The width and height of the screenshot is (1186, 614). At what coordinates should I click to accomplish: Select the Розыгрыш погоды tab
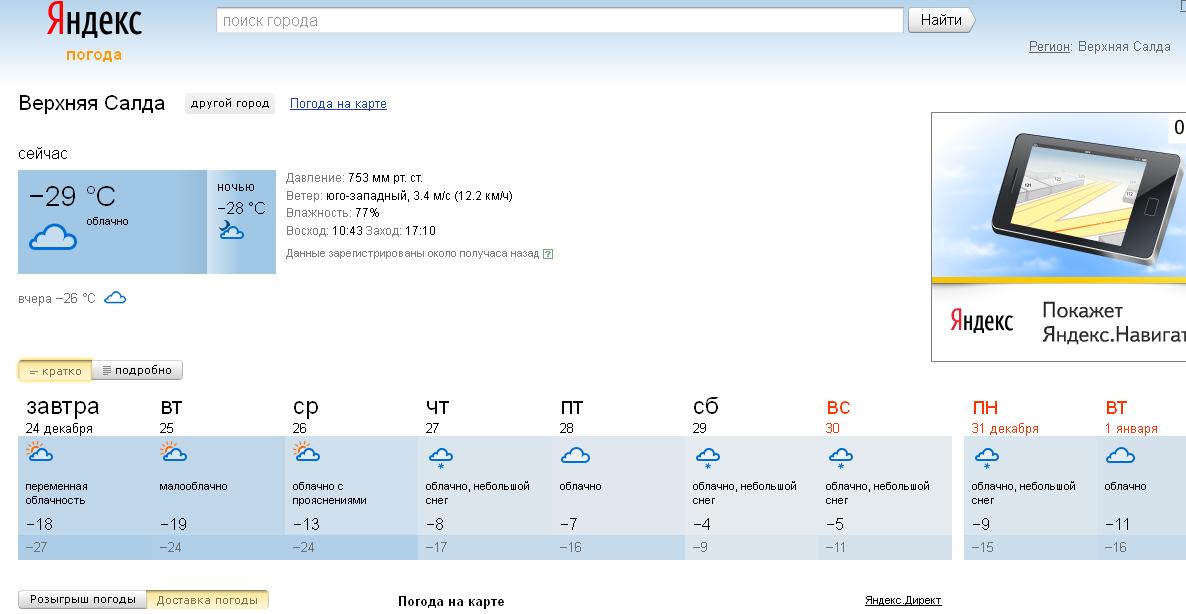[x=82, y=600]
